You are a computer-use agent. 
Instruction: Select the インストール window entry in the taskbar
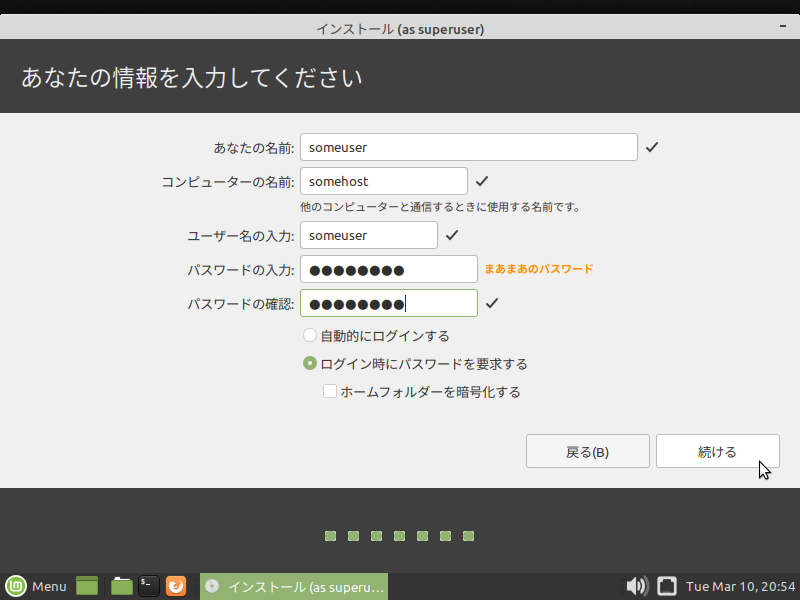[x=294, y=586]
